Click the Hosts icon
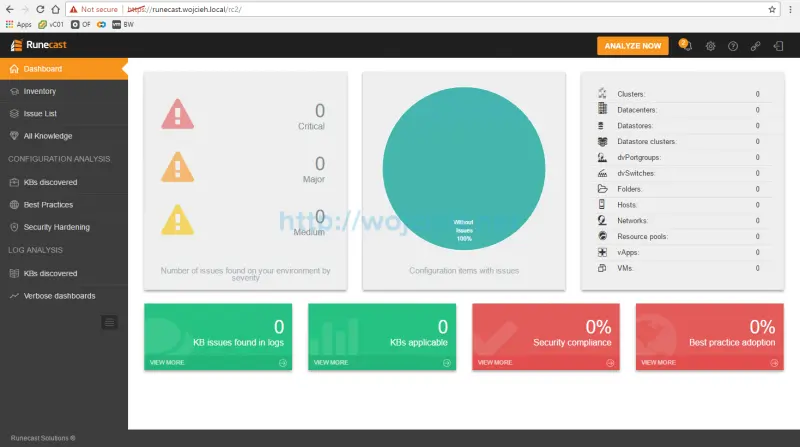Image resolution: width=800 pixels, height=447 pixels. click(602, 205)
